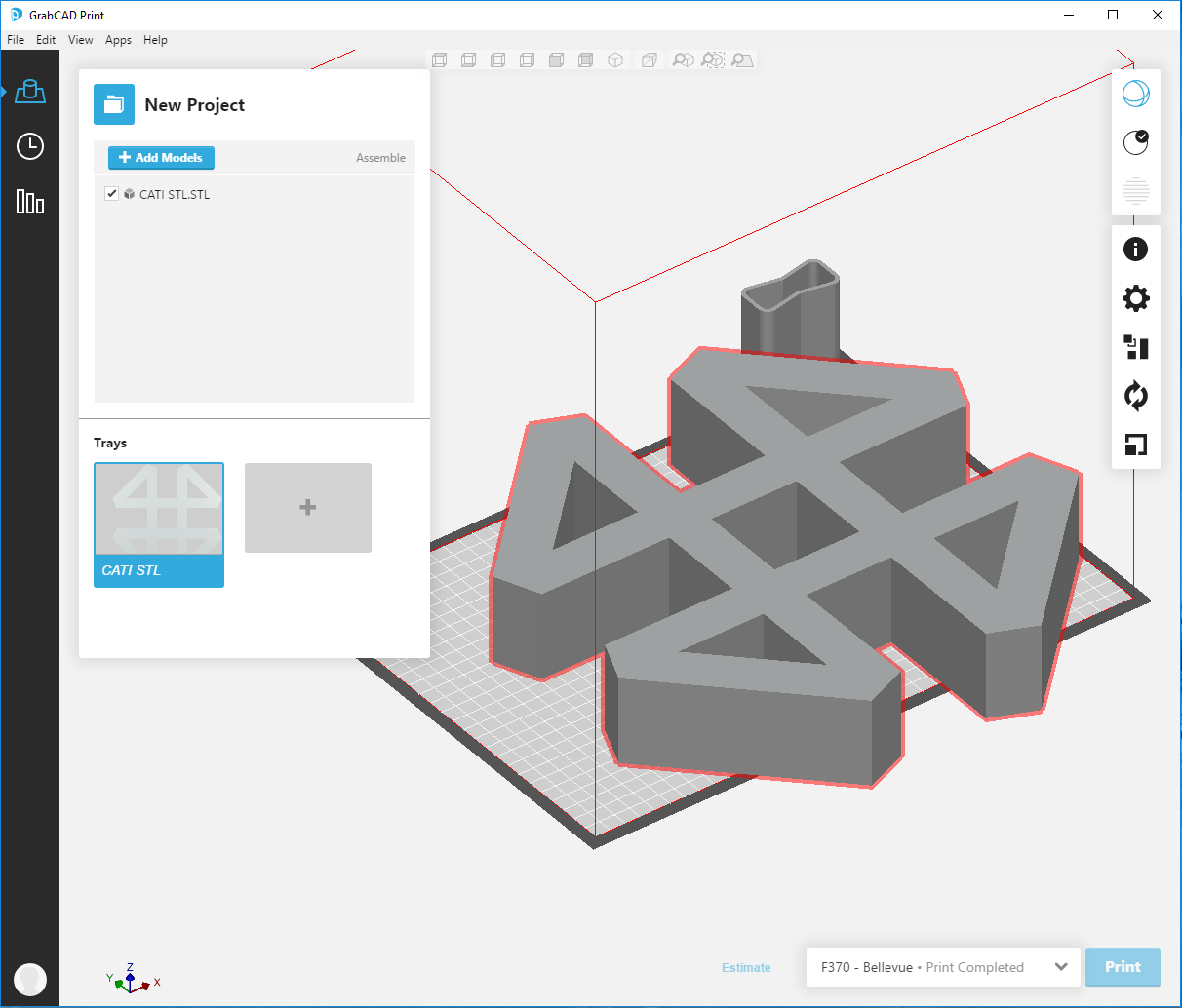Select the solid gray-filled cube view preset
The height and width of the screenshot is (1008, 1182).
point(556,60)
